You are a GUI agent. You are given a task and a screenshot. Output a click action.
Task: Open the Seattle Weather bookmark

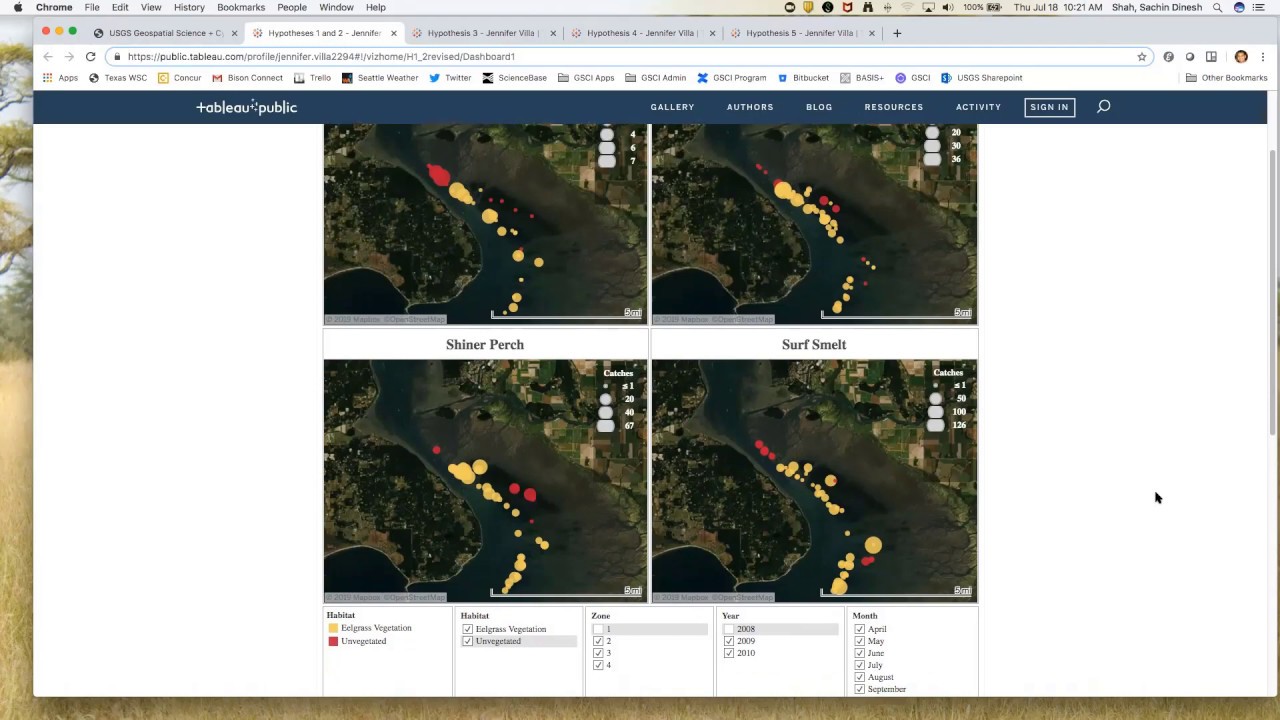[380, 78]
